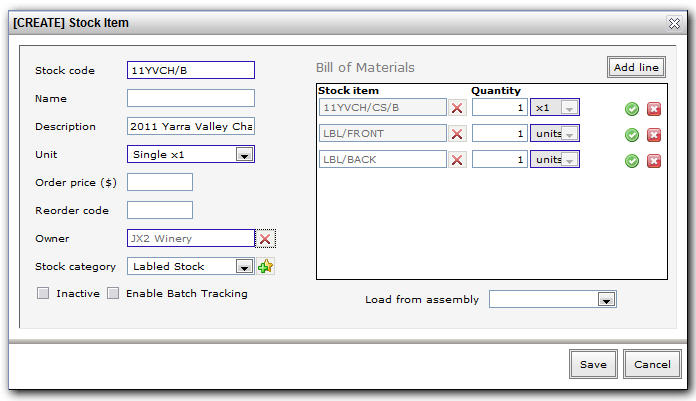Confirm the LBL/BACK line with green tick
The width and height of the screenshot is (696, 401).
pyautogui.click(x=632, y=161)
